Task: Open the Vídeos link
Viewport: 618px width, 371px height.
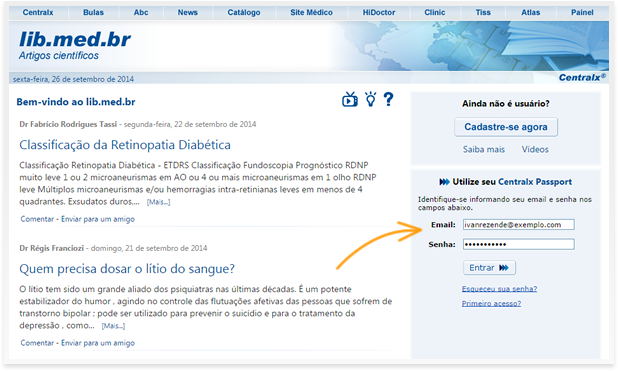Action: 535,149
